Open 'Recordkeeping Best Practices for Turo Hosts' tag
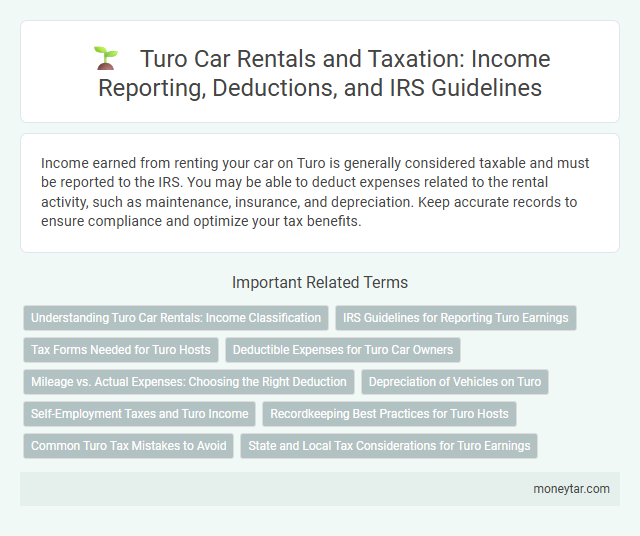This screenshot has width=640, height=536. [x=389, y=414]
